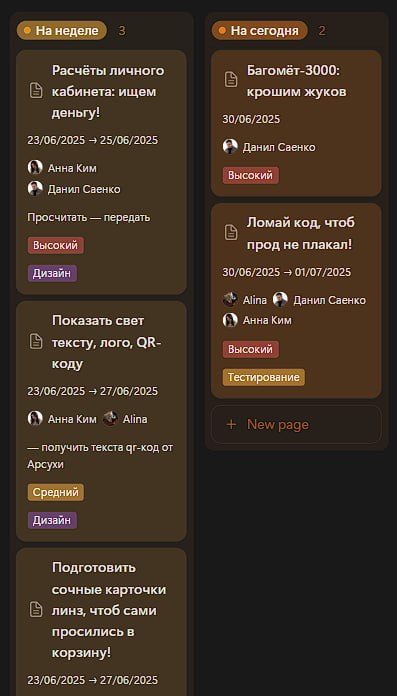Click date range on Подготовить сочные карточки card
The width and height of the screenshot is (397, 696).
[92, 680]
